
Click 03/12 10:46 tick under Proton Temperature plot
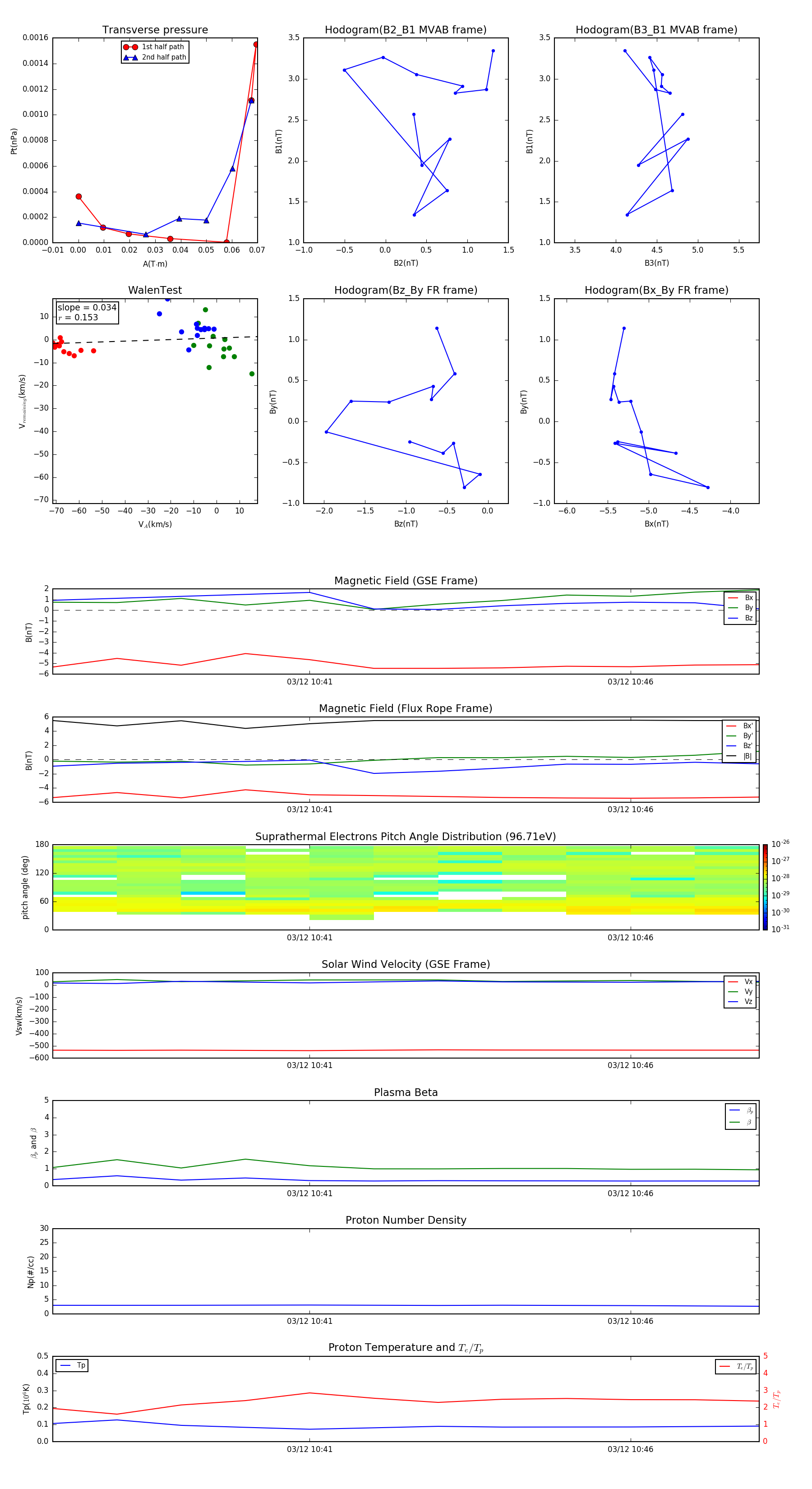click(x=630, y=1449)
